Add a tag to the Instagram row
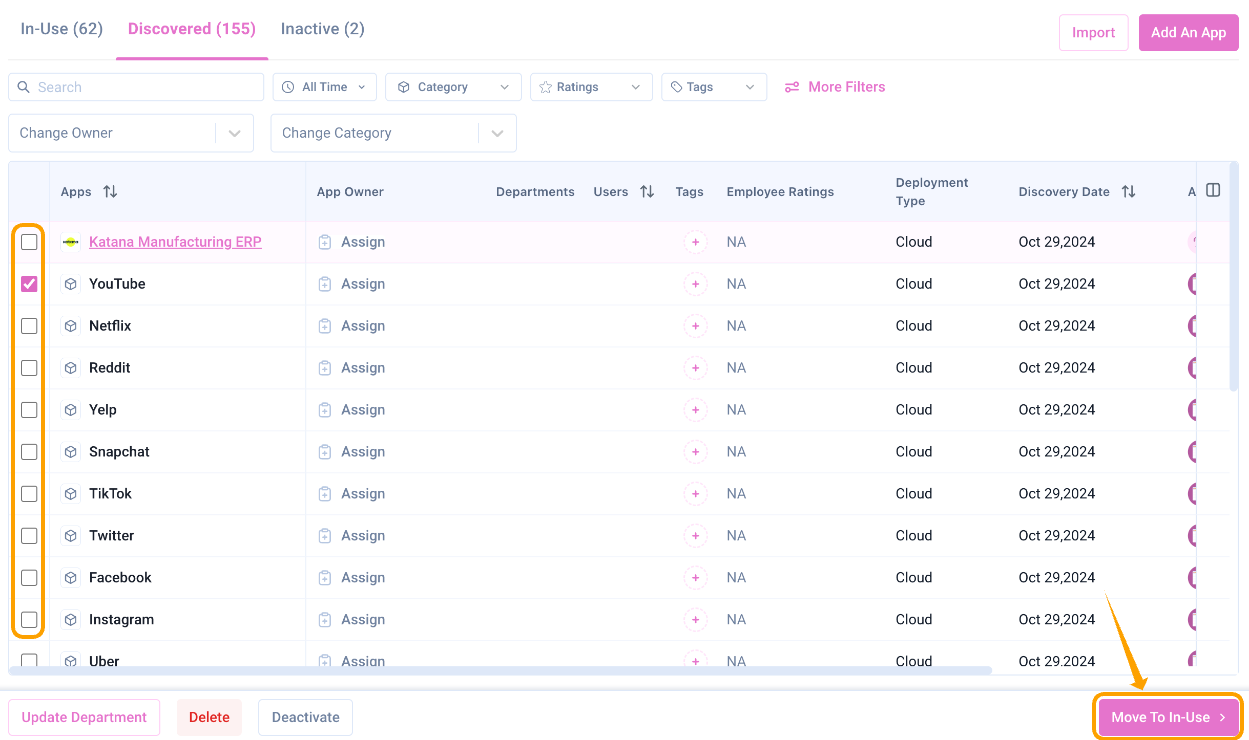Screen dimensions: 1249x740 [695, 620]
